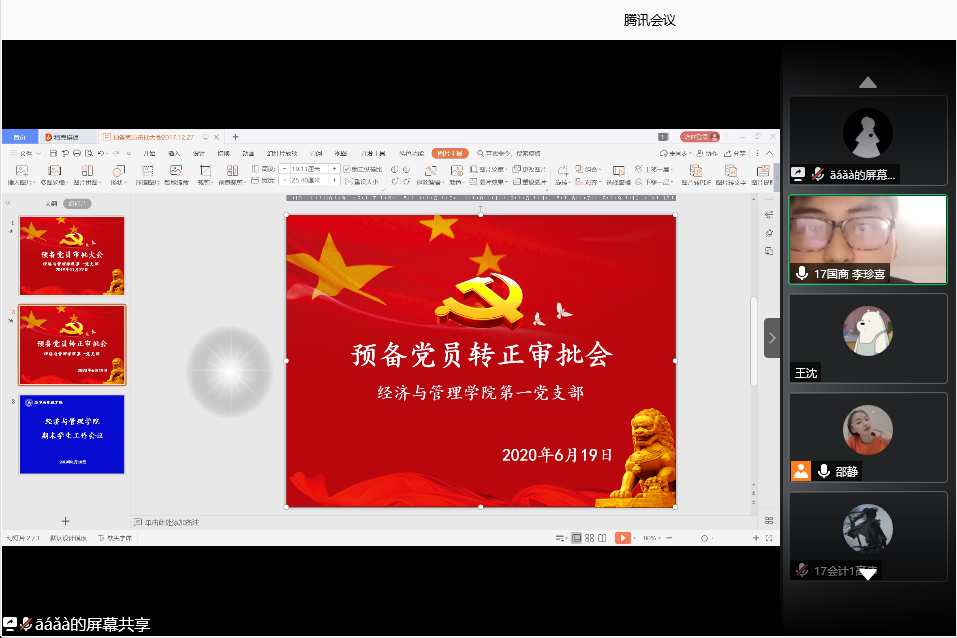Toggle microphone for 17国商 李珍喜
957x638 pixels.
tap(801, 273)
